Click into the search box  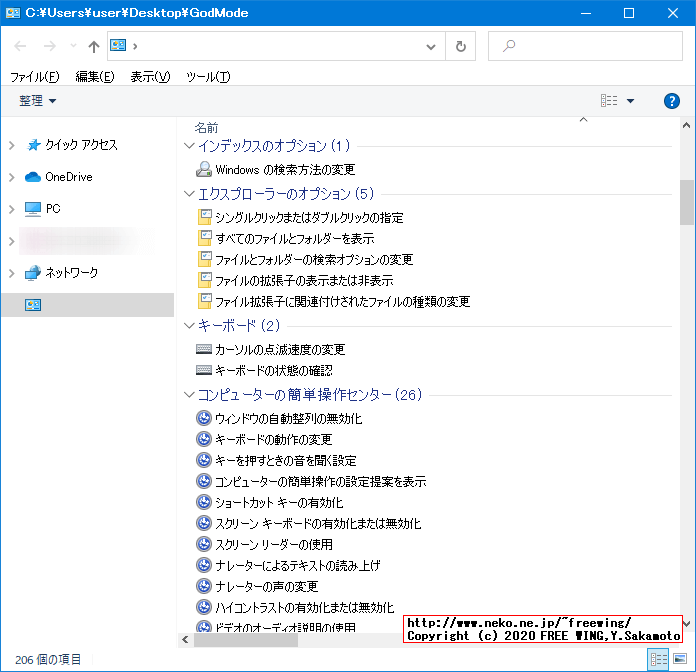(x=585, y=46)
